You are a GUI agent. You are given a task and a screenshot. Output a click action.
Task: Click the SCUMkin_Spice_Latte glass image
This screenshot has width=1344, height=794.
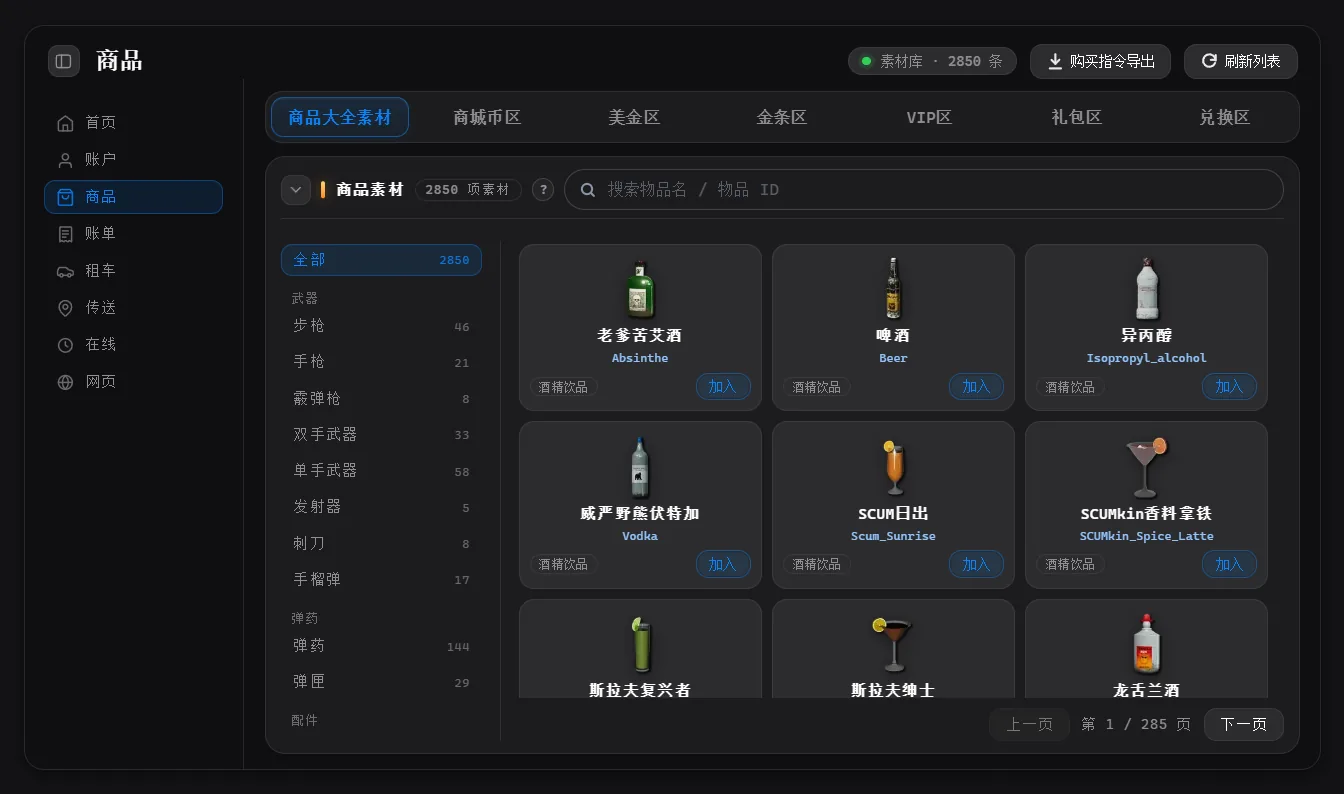point(1146,468)
